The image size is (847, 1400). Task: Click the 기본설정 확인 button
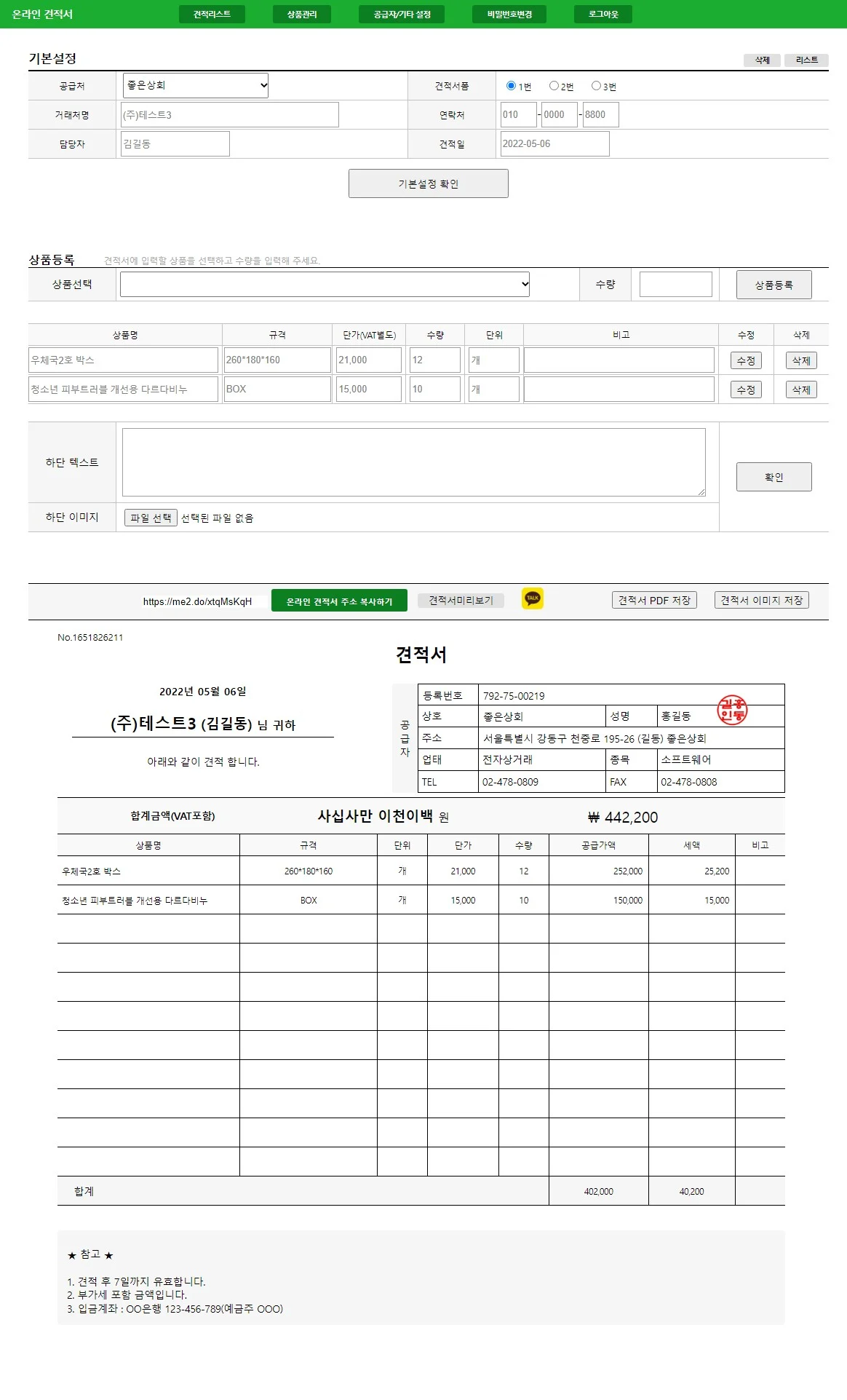click(429, 183)
